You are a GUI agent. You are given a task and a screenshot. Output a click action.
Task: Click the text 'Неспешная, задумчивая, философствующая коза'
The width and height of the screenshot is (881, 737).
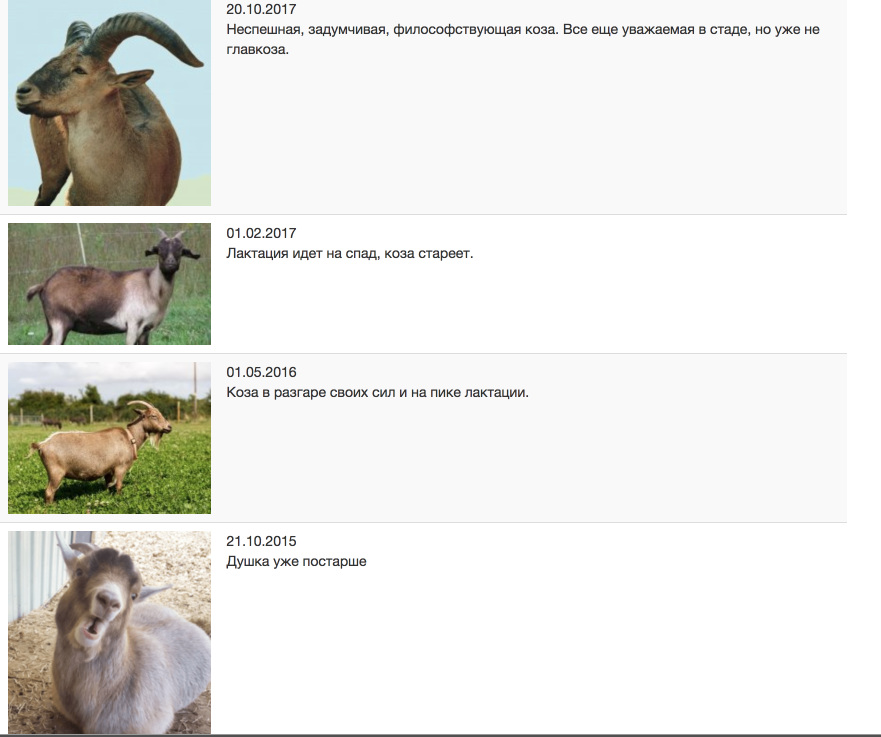pos(392,30)
